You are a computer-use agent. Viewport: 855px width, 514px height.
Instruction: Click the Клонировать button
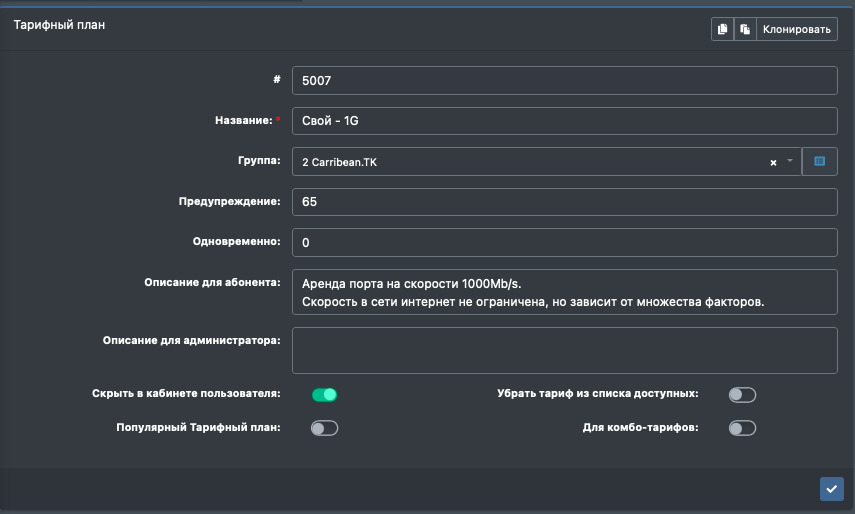coord(797,29)
